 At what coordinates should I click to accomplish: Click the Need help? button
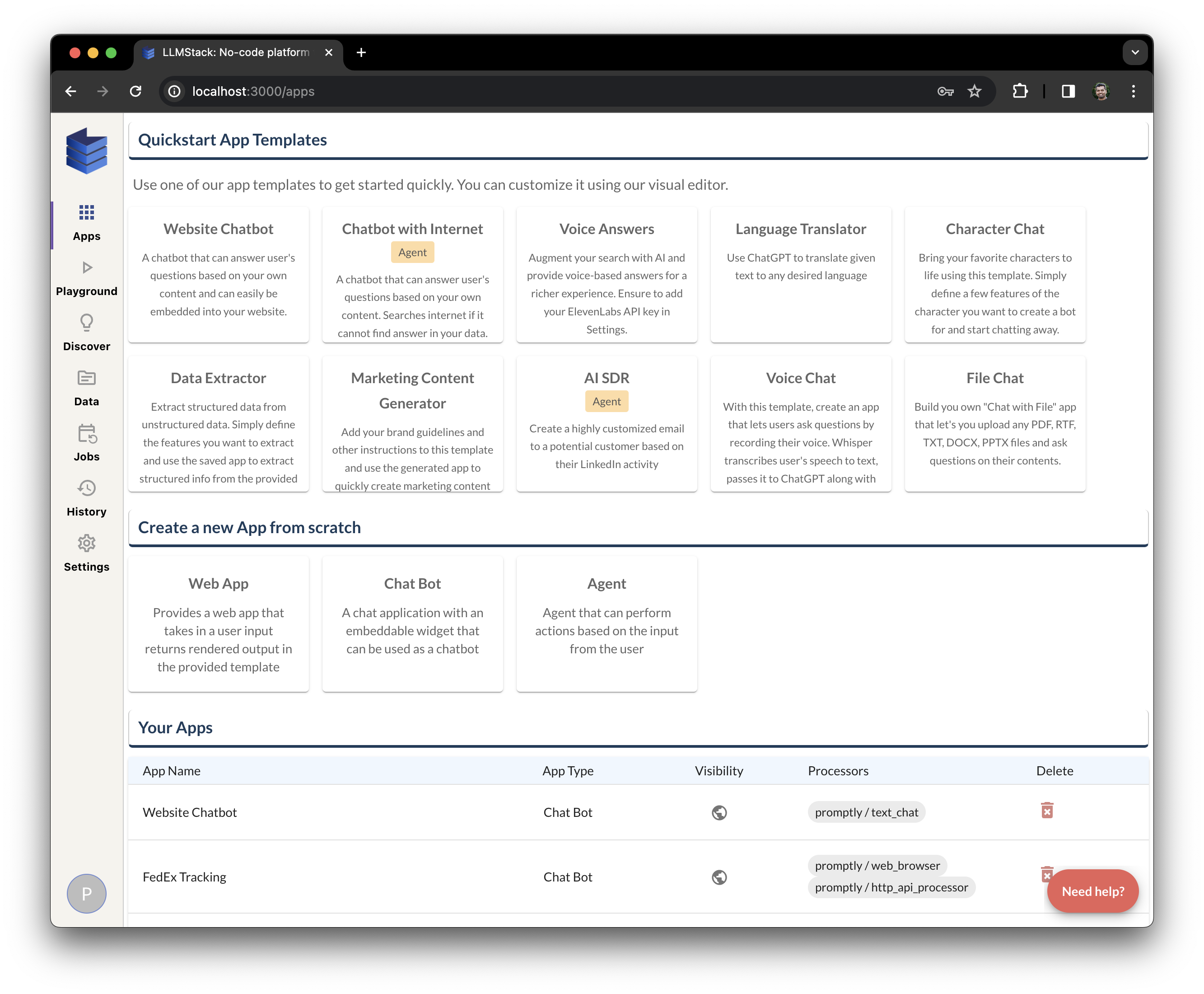pyautogui.click(x=1092, y=891)
